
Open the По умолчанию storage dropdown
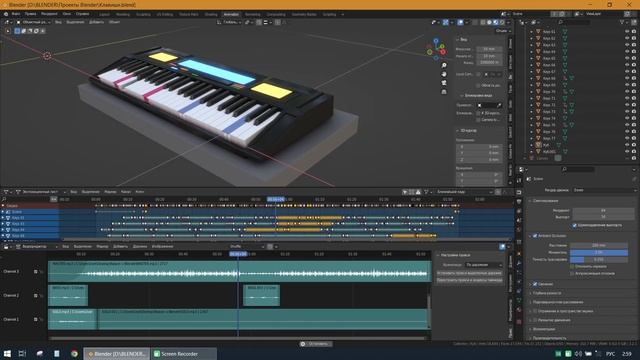[x=484, y=265]
